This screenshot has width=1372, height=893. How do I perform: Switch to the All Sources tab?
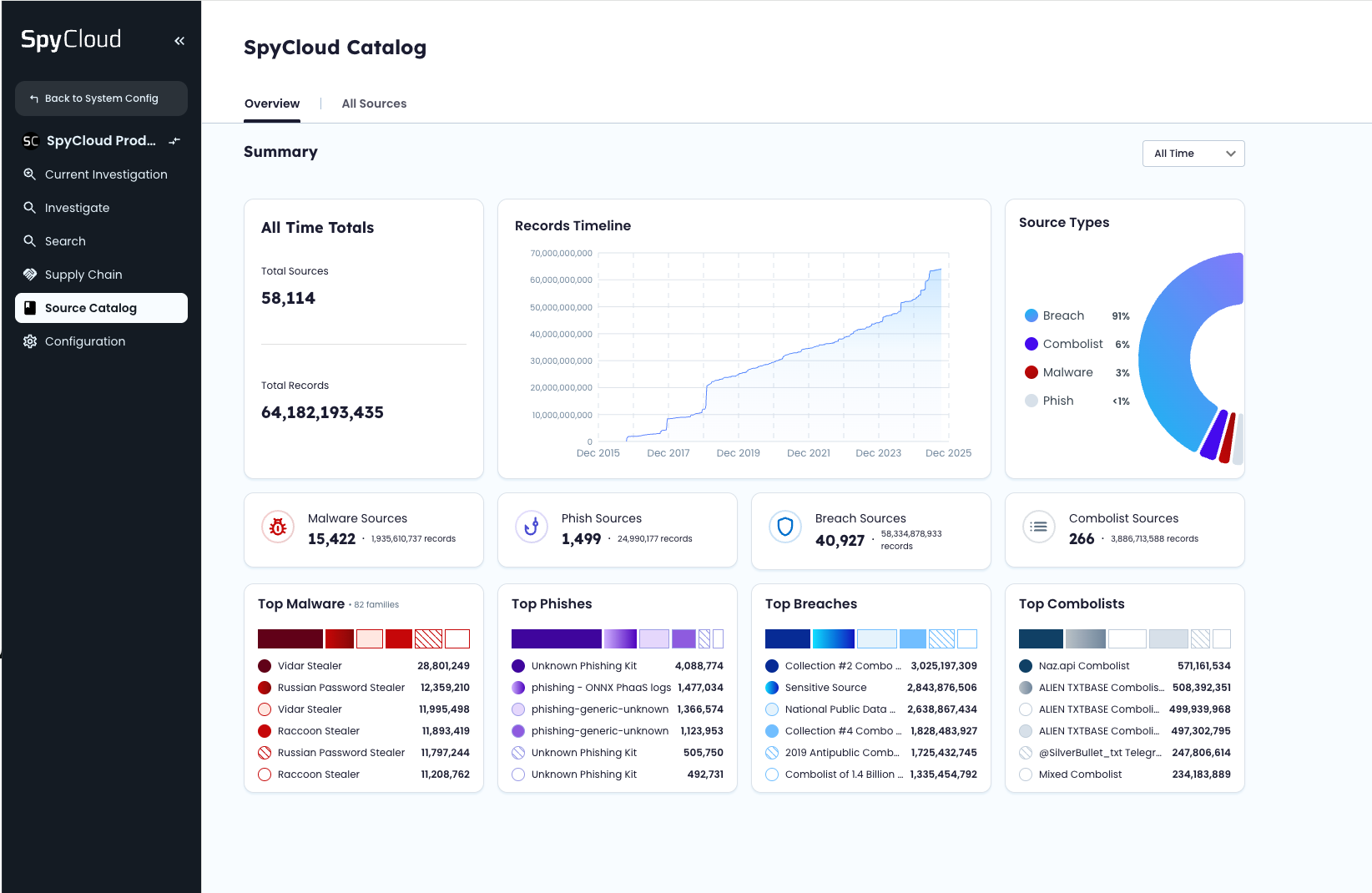(x=374, y=103)
